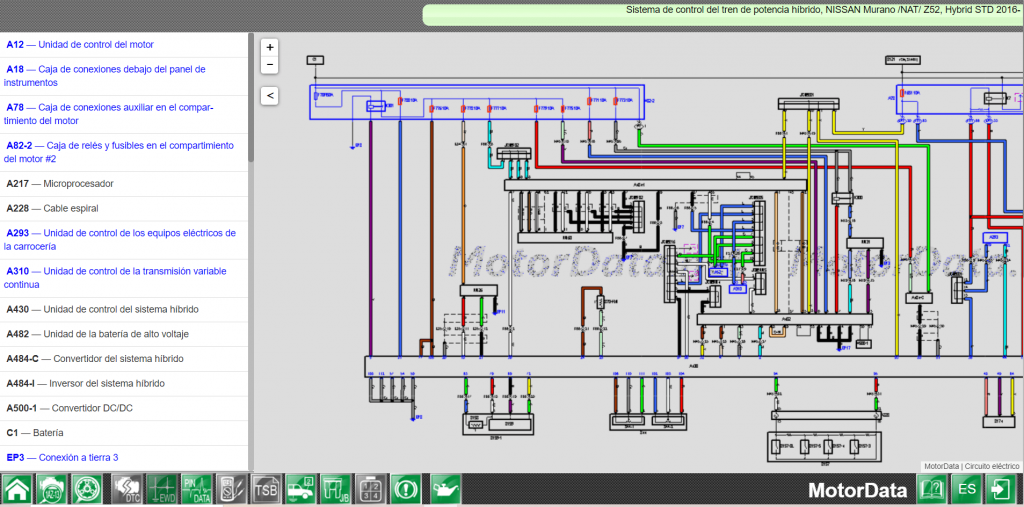Select A78 Caja de conexiones auxiliar
1024x507 pixels.
point(124,114)
